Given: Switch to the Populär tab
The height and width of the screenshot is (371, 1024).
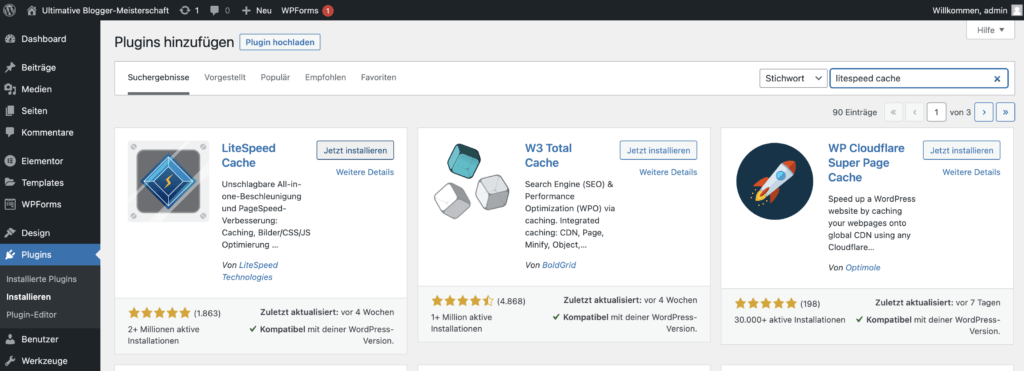Looking at the screenshot, I should (275, 77).
